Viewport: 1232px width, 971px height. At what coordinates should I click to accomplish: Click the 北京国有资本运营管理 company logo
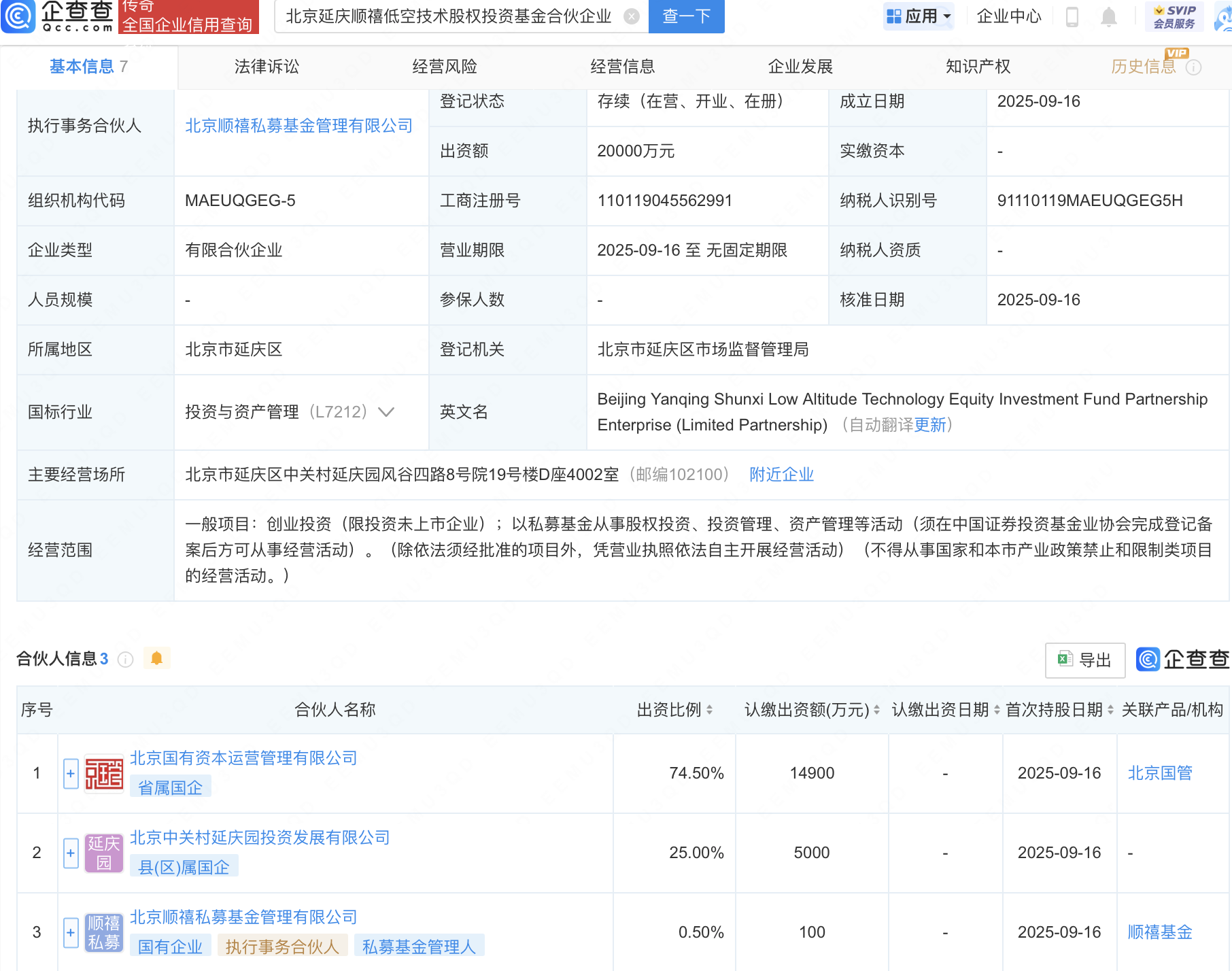pos(104,774)
